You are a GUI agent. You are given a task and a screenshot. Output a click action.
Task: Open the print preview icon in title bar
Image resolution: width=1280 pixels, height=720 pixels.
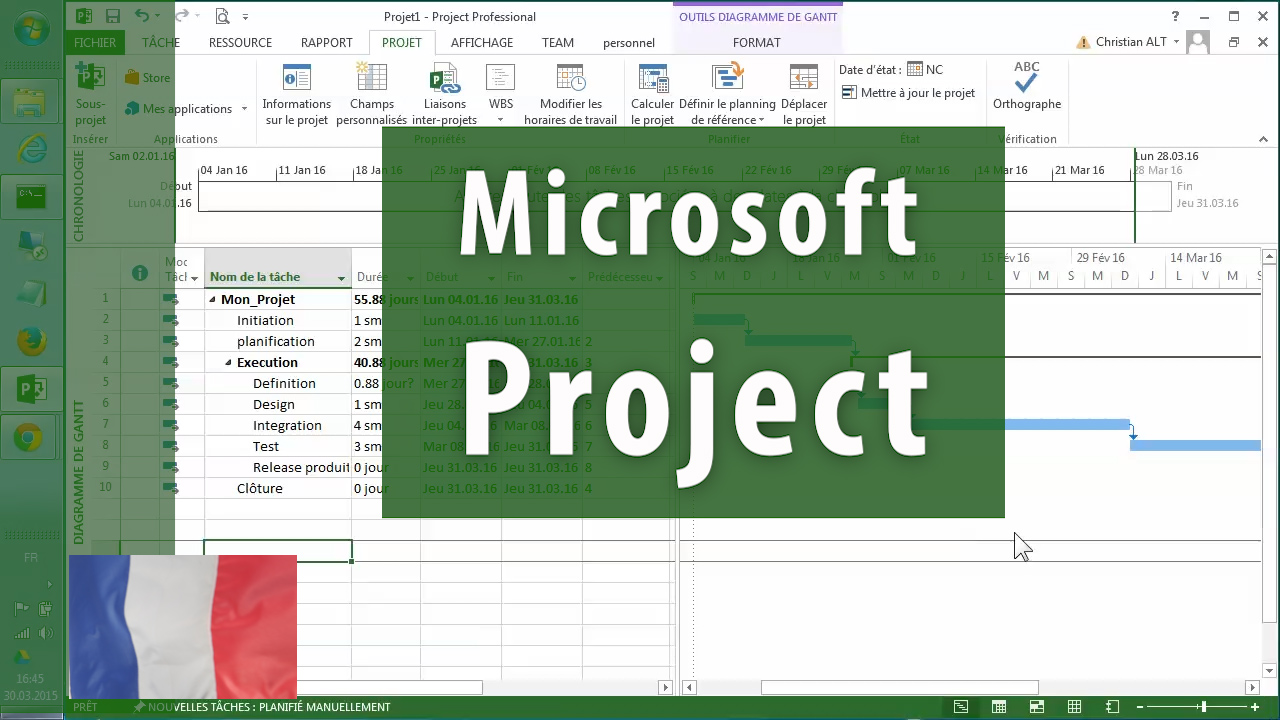tap(222, 16)
